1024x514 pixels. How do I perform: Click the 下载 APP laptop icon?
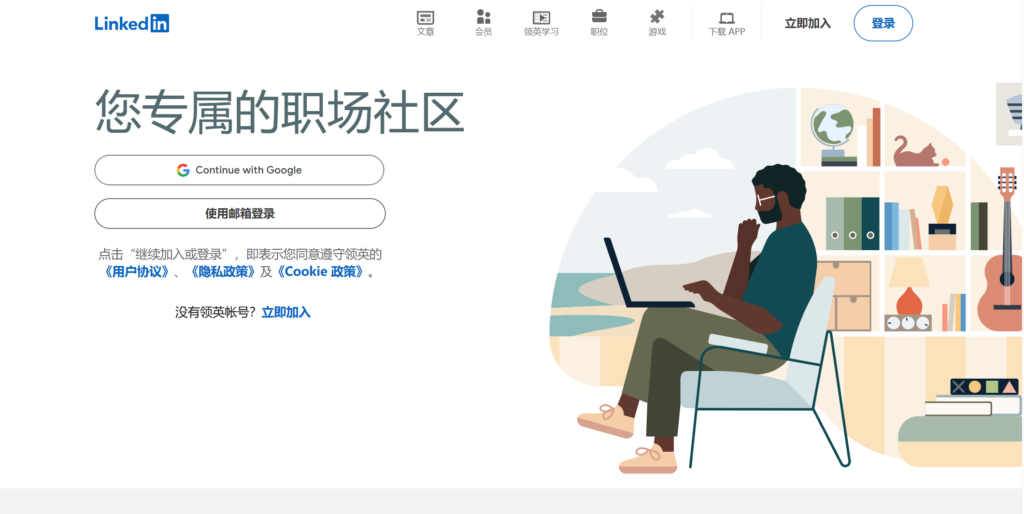[727, 18]
